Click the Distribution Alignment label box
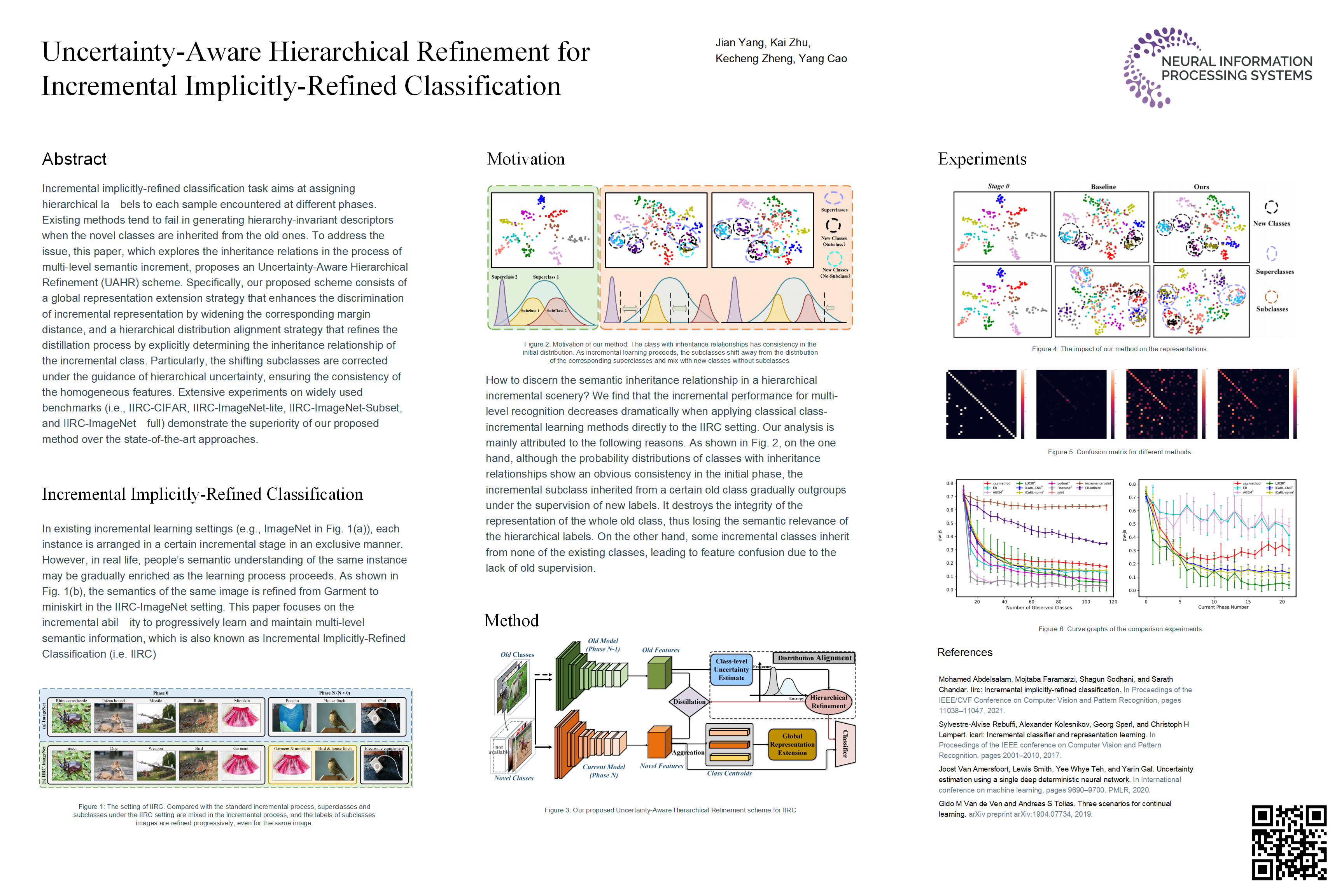Viewport: 1344px width, 896px height. click(x=814, y=658)
